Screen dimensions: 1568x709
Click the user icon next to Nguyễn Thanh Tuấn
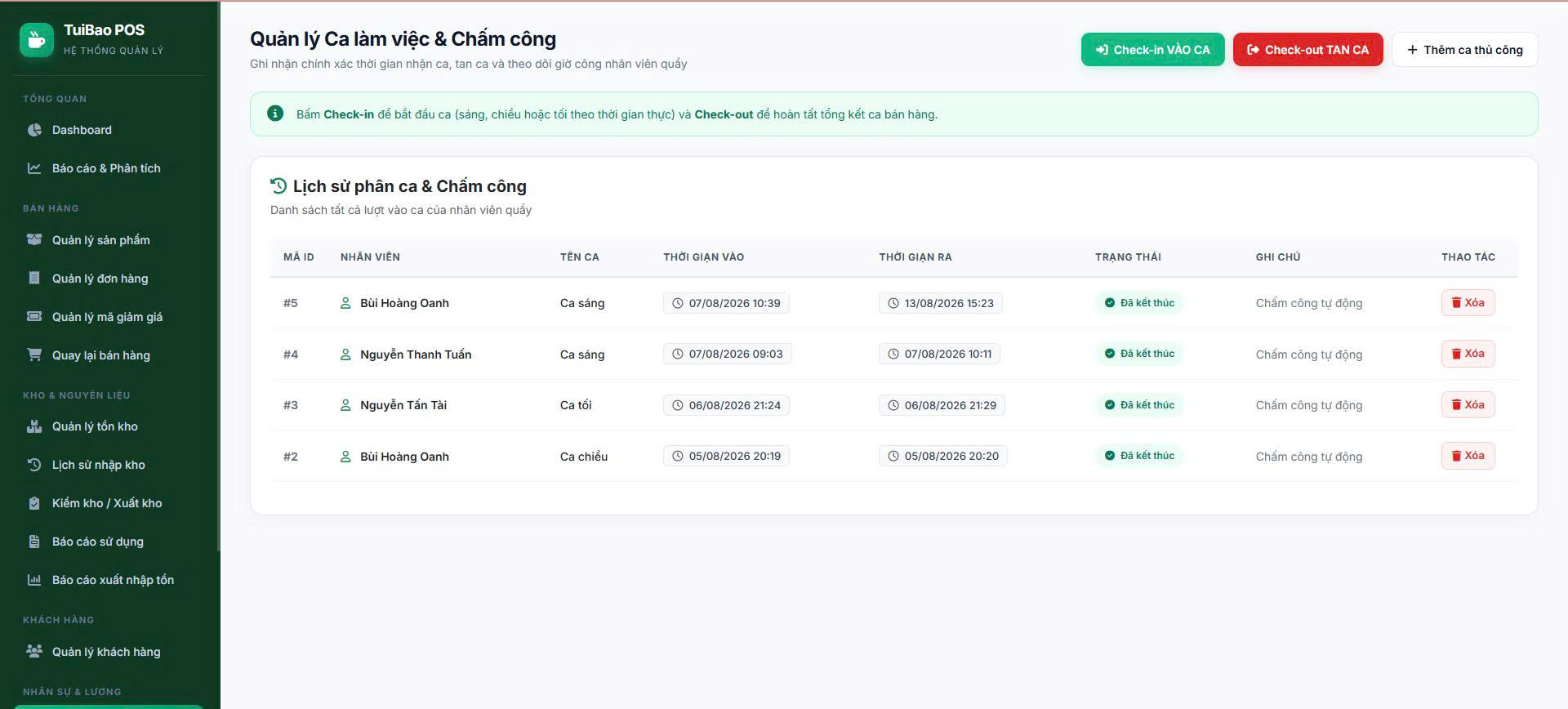pyautogui.click(x=345, y=354)
